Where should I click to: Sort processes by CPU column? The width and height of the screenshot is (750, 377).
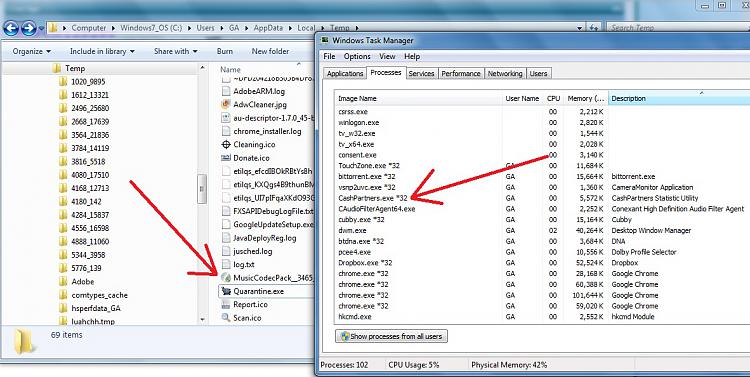coord(553,99)
